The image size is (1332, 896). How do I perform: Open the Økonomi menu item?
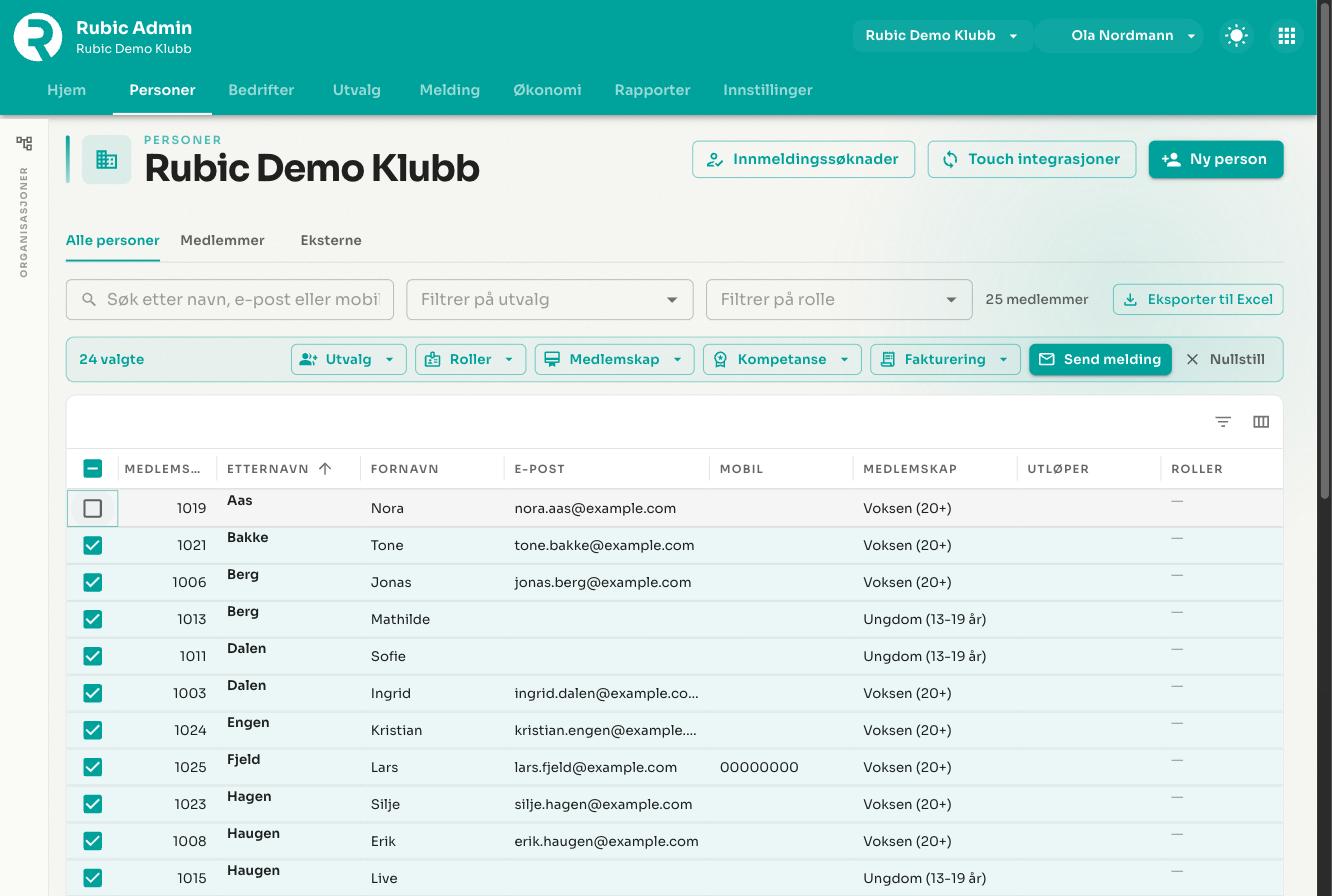click(547, 90)
